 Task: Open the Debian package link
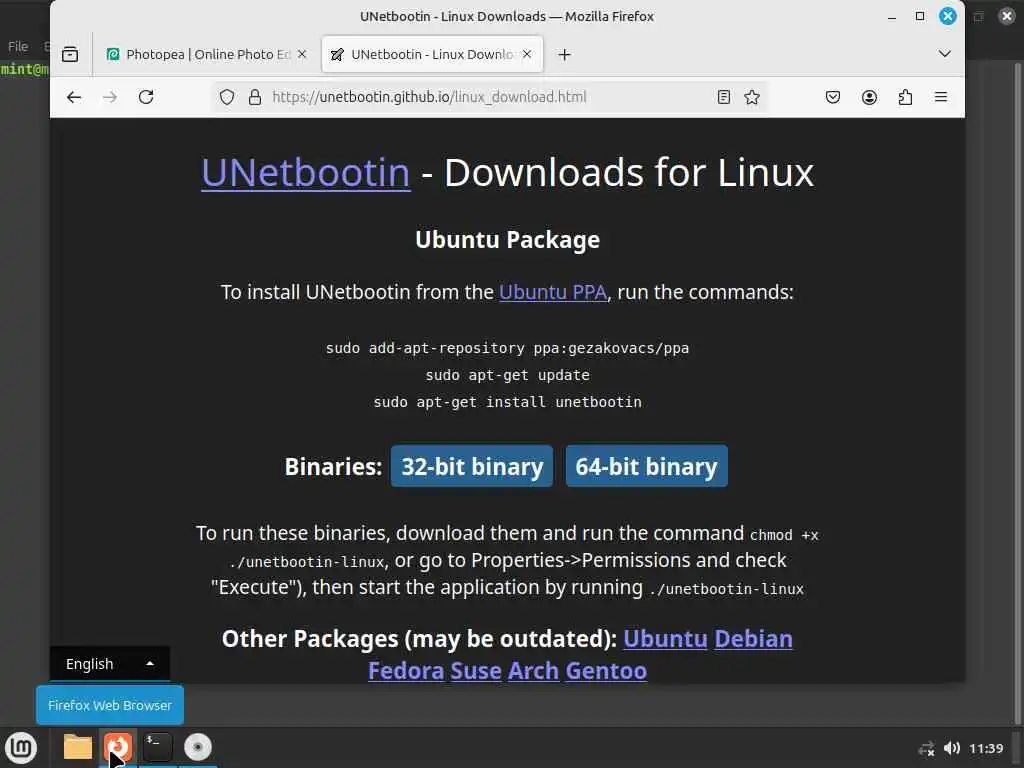(x=753, y=639)
